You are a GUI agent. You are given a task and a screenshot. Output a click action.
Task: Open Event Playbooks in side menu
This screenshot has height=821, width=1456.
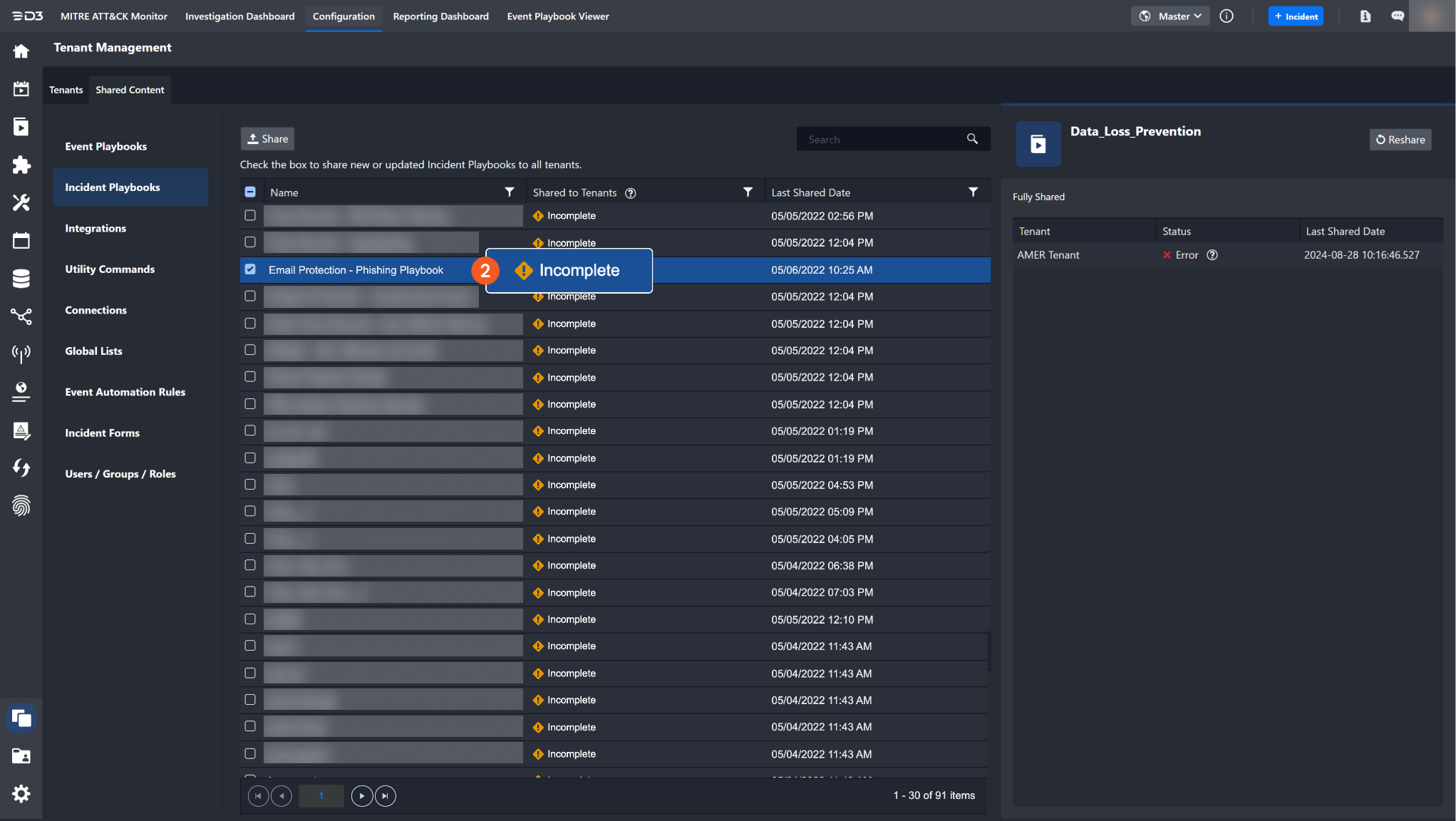click(x=105, y=146)
